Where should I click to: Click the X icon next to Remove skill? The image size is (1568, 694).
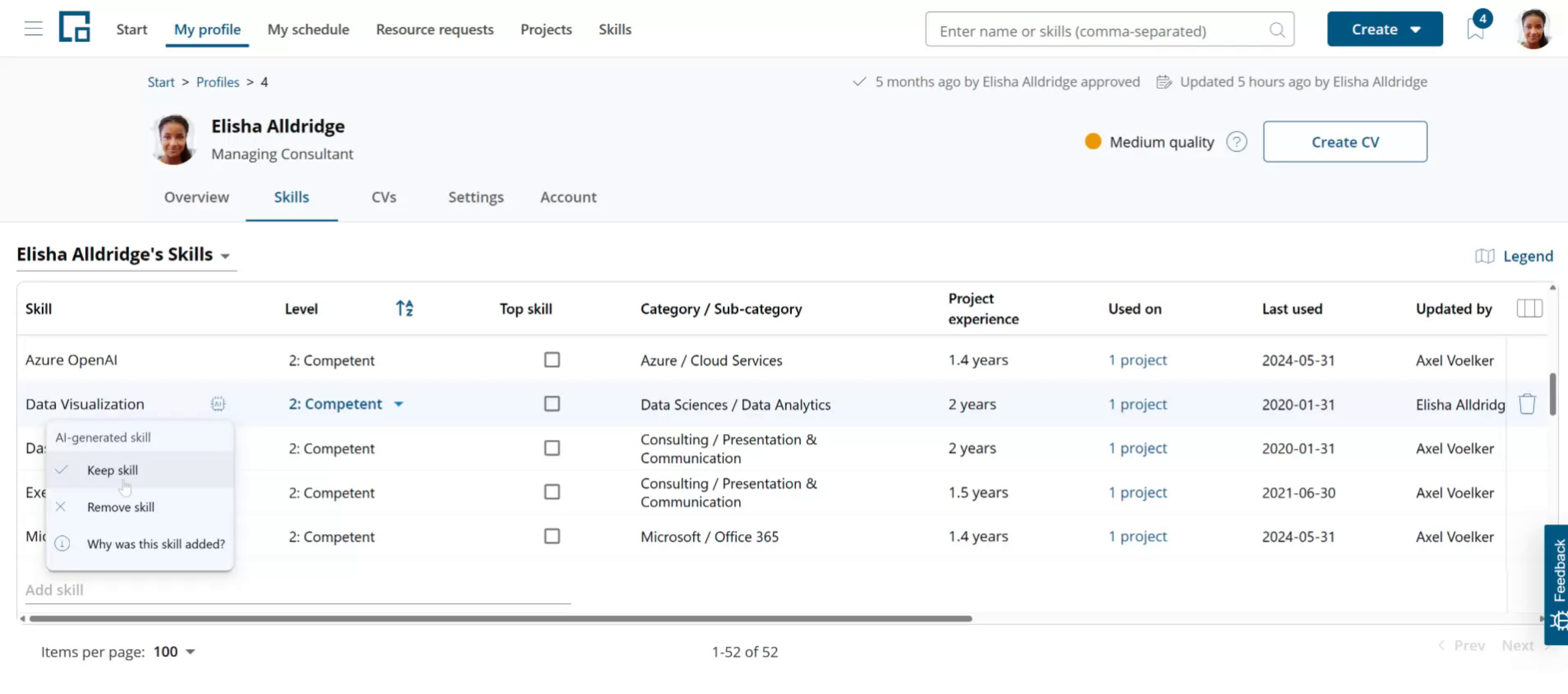pyautogui.click(x=60, y=506)
